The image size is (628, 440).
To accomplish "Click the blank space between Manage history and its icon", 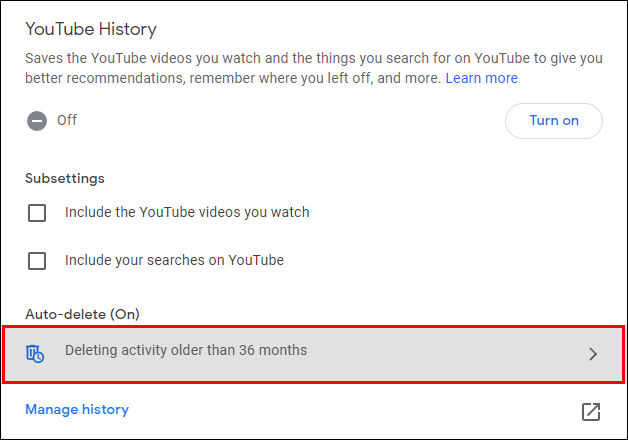I will pos(350,410).
